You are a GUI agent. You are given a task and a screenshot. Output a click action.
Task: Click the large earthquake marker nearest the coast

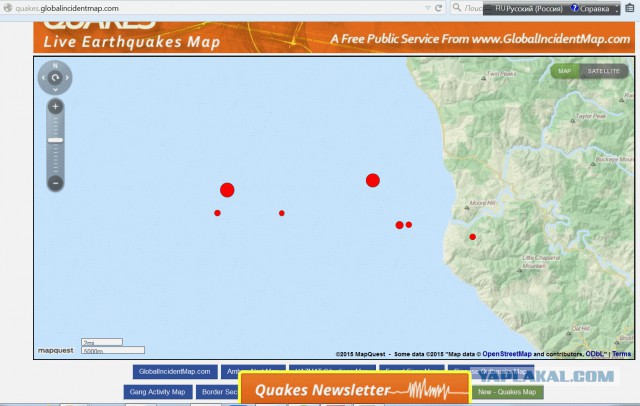373,180
